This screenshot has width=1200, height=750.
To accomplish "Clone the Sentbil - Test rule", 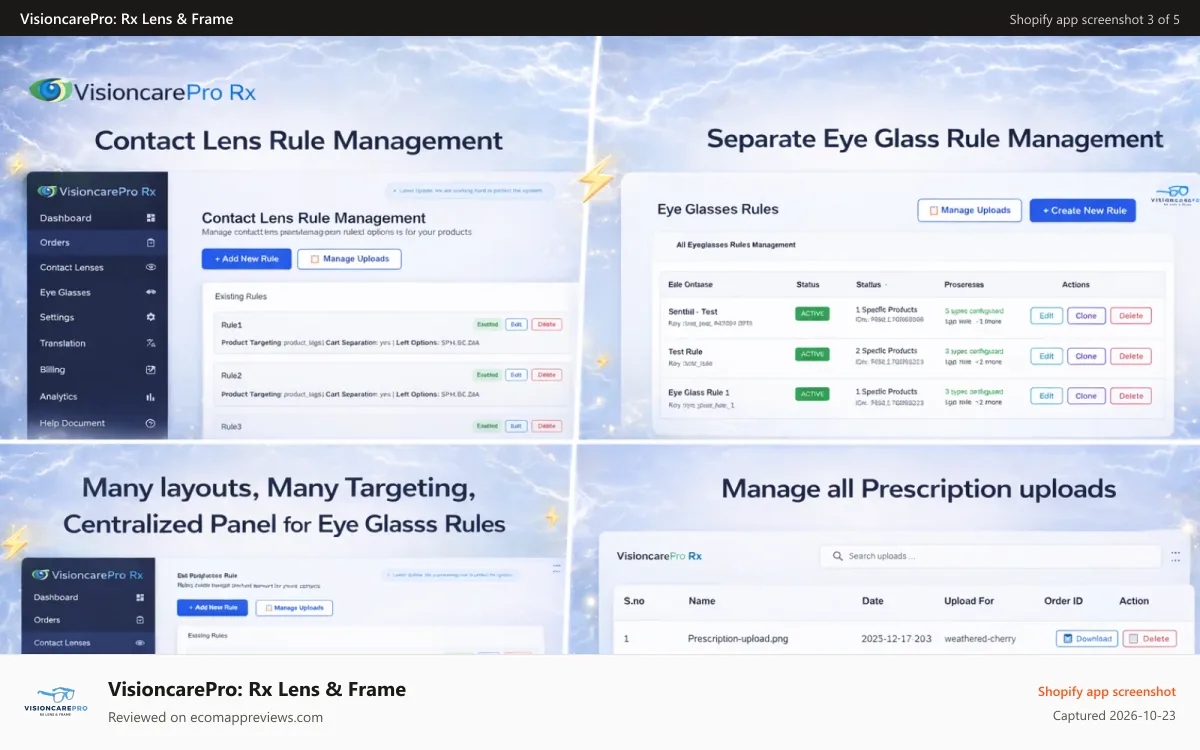I will pos(1086,316).
